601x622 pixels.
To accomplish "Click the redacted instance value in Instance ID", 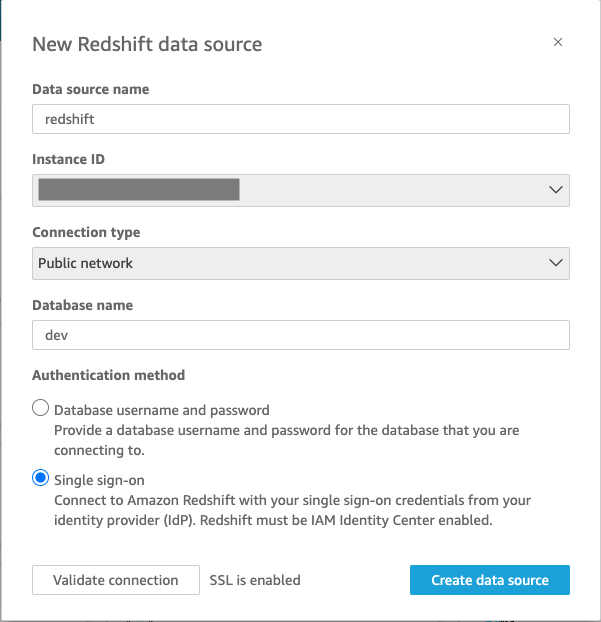I will point(138,190).
